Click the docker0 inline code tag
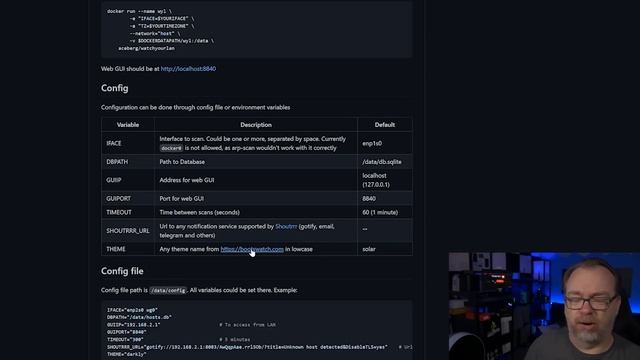Screen dimensions: 640x360 (x=171, y=148)
